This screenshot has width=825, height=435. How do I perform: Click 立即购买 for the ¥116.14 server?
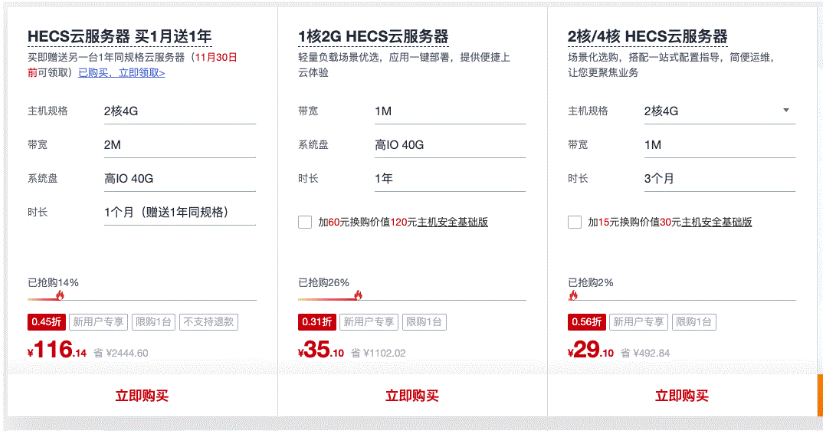pos(142,396)
